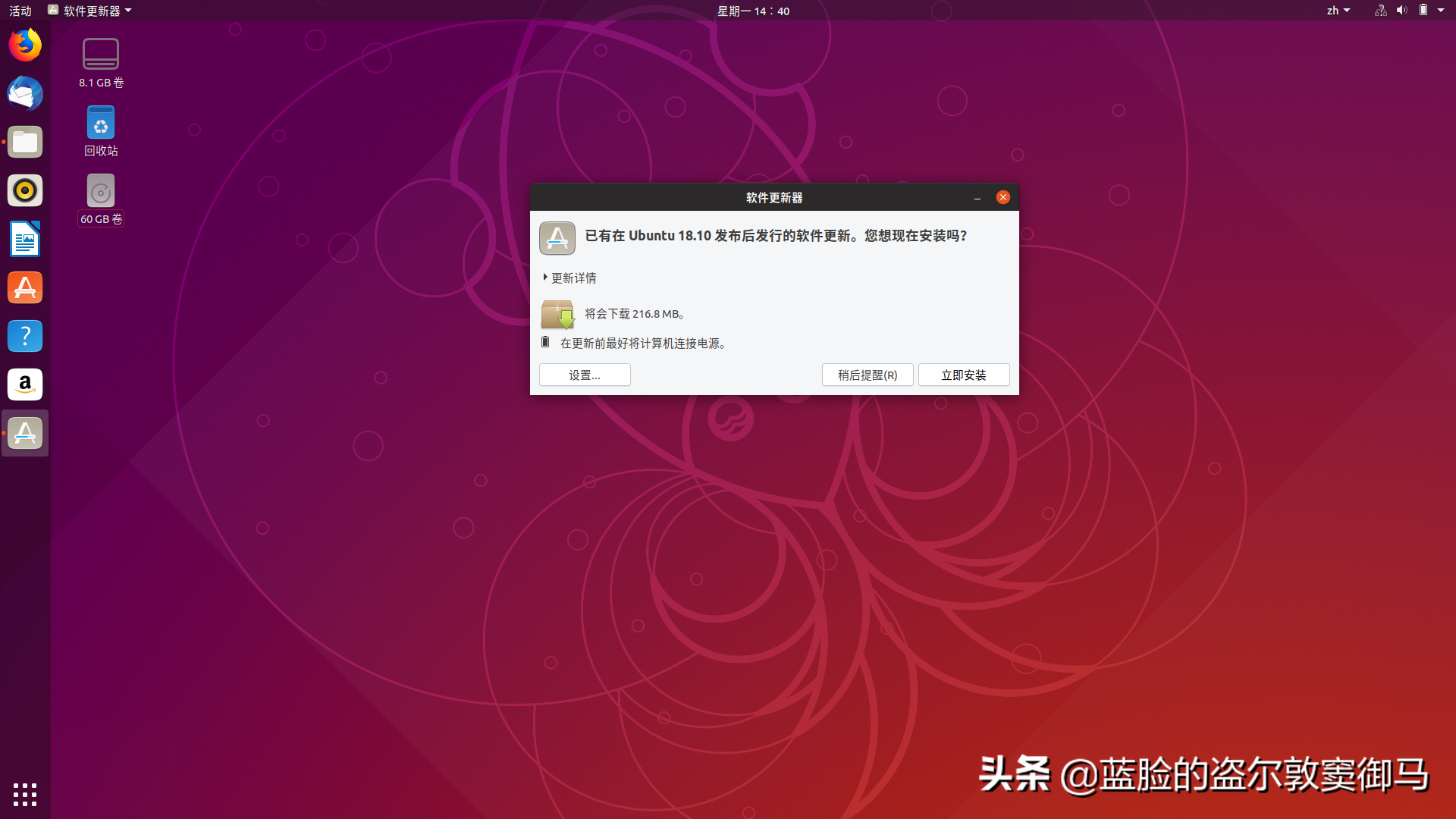Open the Files manager dock icon
Viewport: 1456px width, 819px height.
(25, 142)
